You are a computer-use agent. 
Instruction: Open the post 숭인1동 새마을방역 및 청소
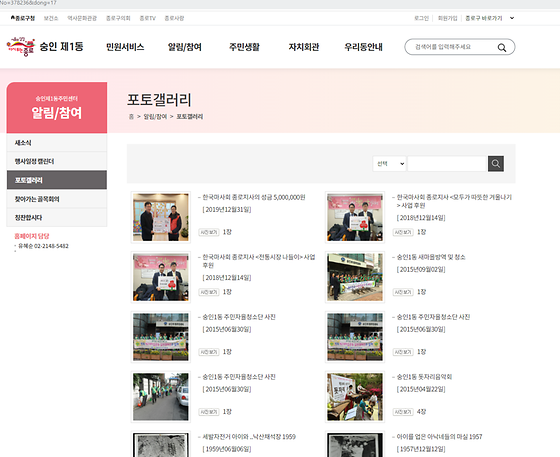point(431,257)
